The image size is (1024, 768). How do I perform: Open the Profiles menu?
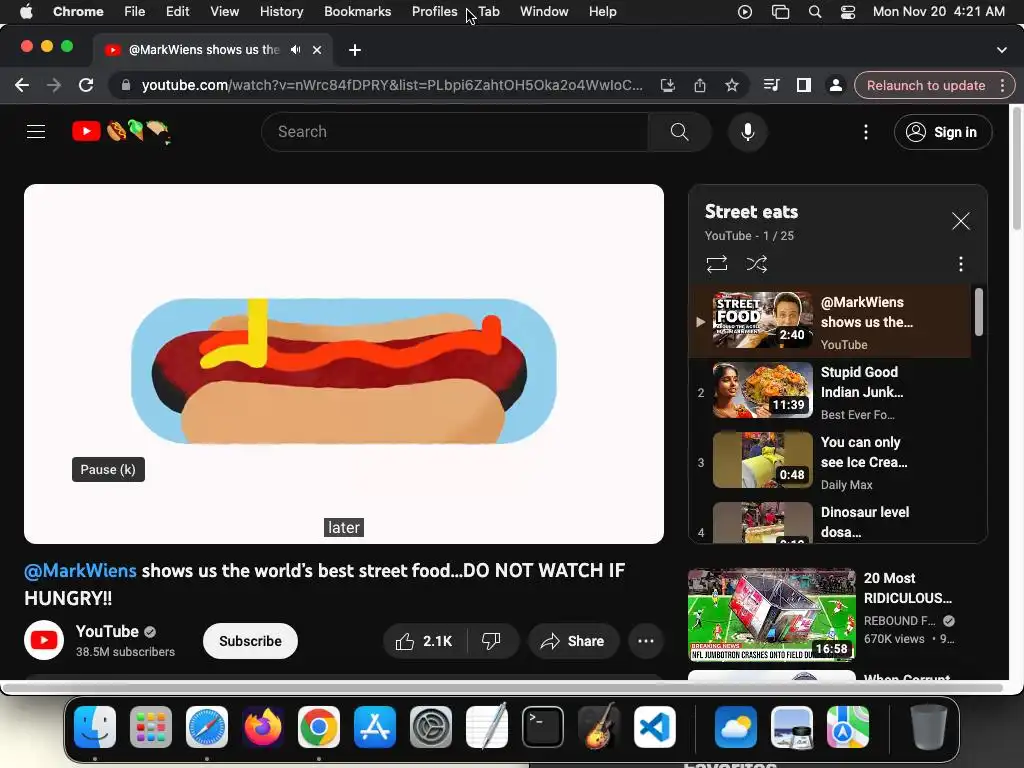point(434,12)
